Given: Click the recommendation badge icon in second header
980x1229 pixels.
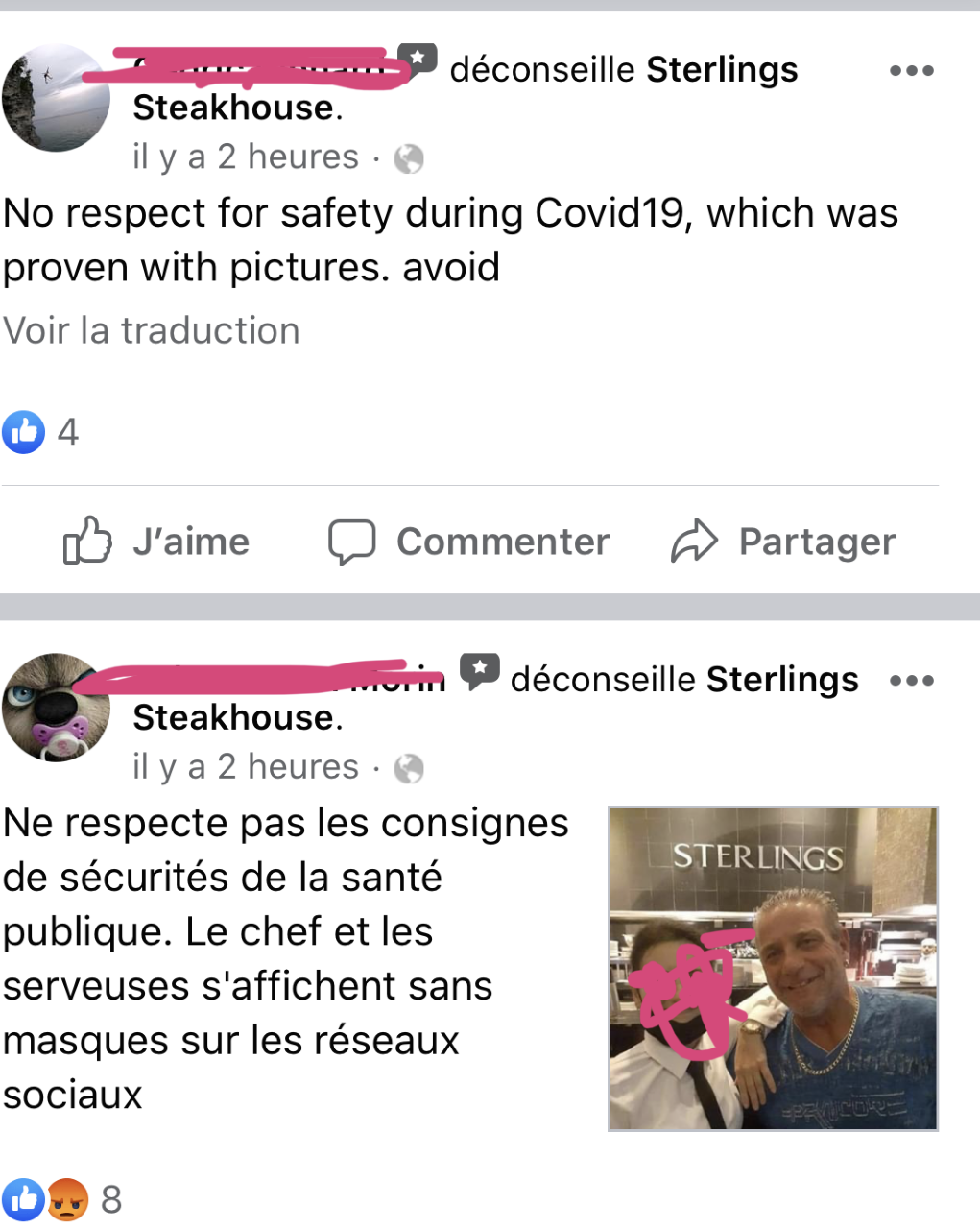Looking at the screenshot, I should pos(479,670).
